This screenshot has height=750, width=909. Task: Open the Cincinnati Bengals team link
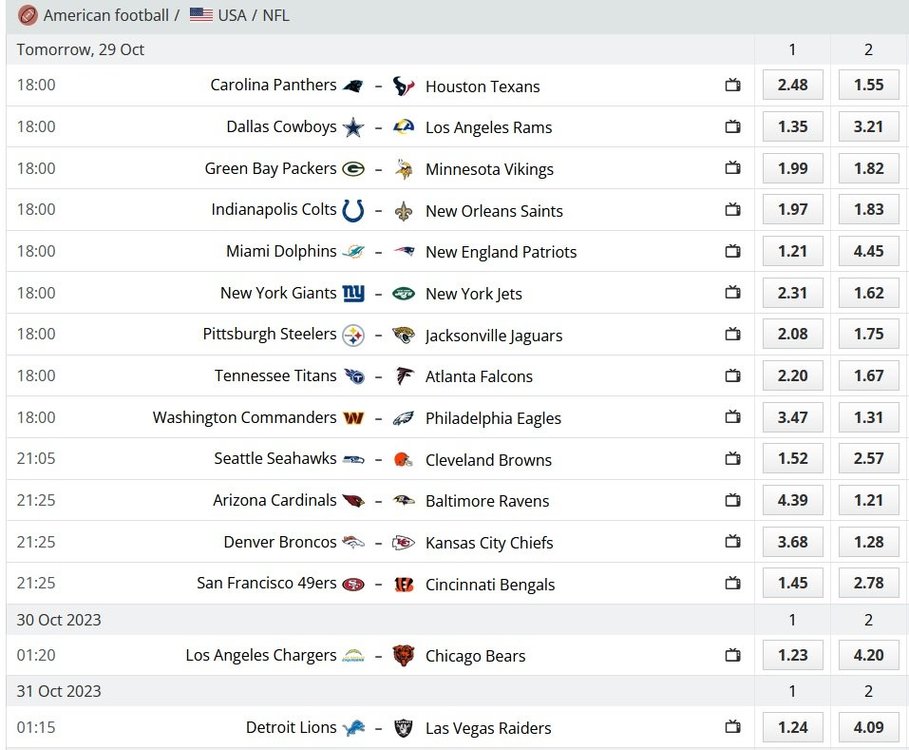click(x=490, y=585)
